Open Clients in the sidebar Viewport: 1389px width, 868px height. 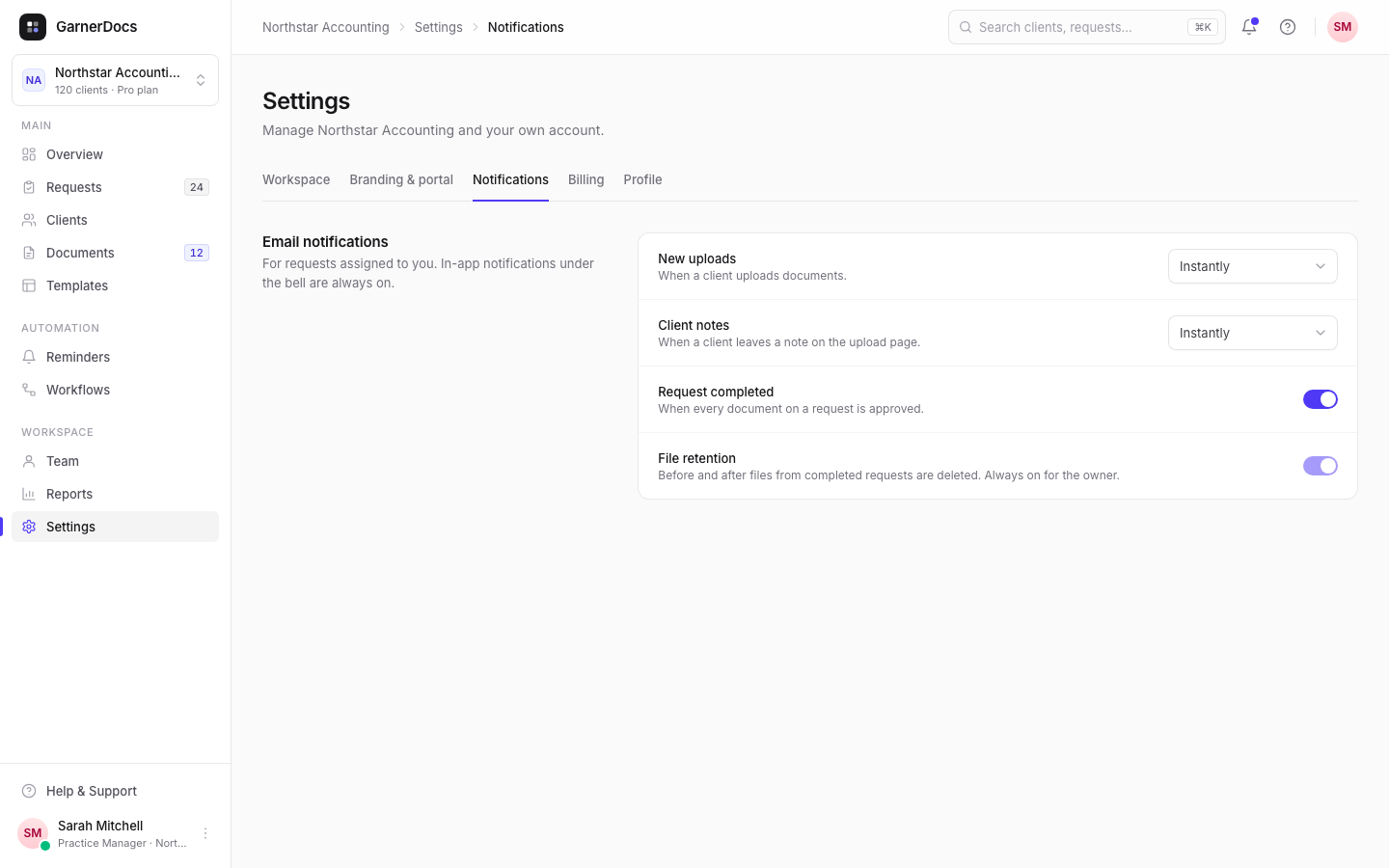(115, 220)
